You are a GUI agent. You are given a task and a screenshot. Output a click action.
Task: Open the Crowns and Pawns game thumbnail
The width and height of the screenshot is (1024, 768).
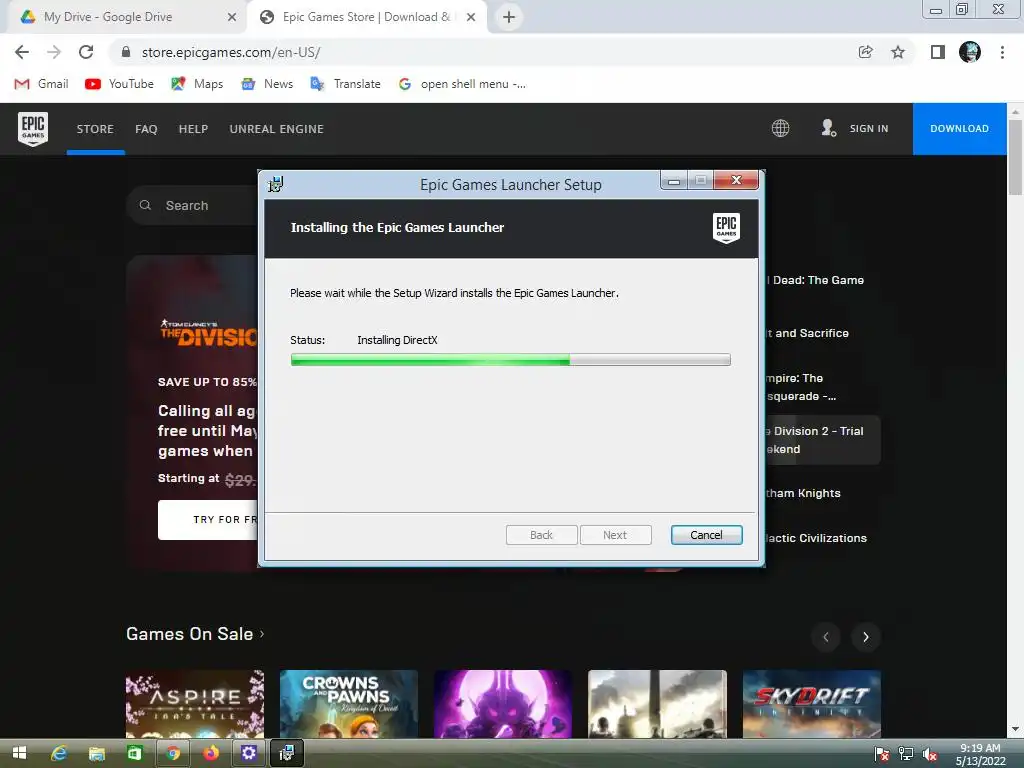tap(349, 704)
